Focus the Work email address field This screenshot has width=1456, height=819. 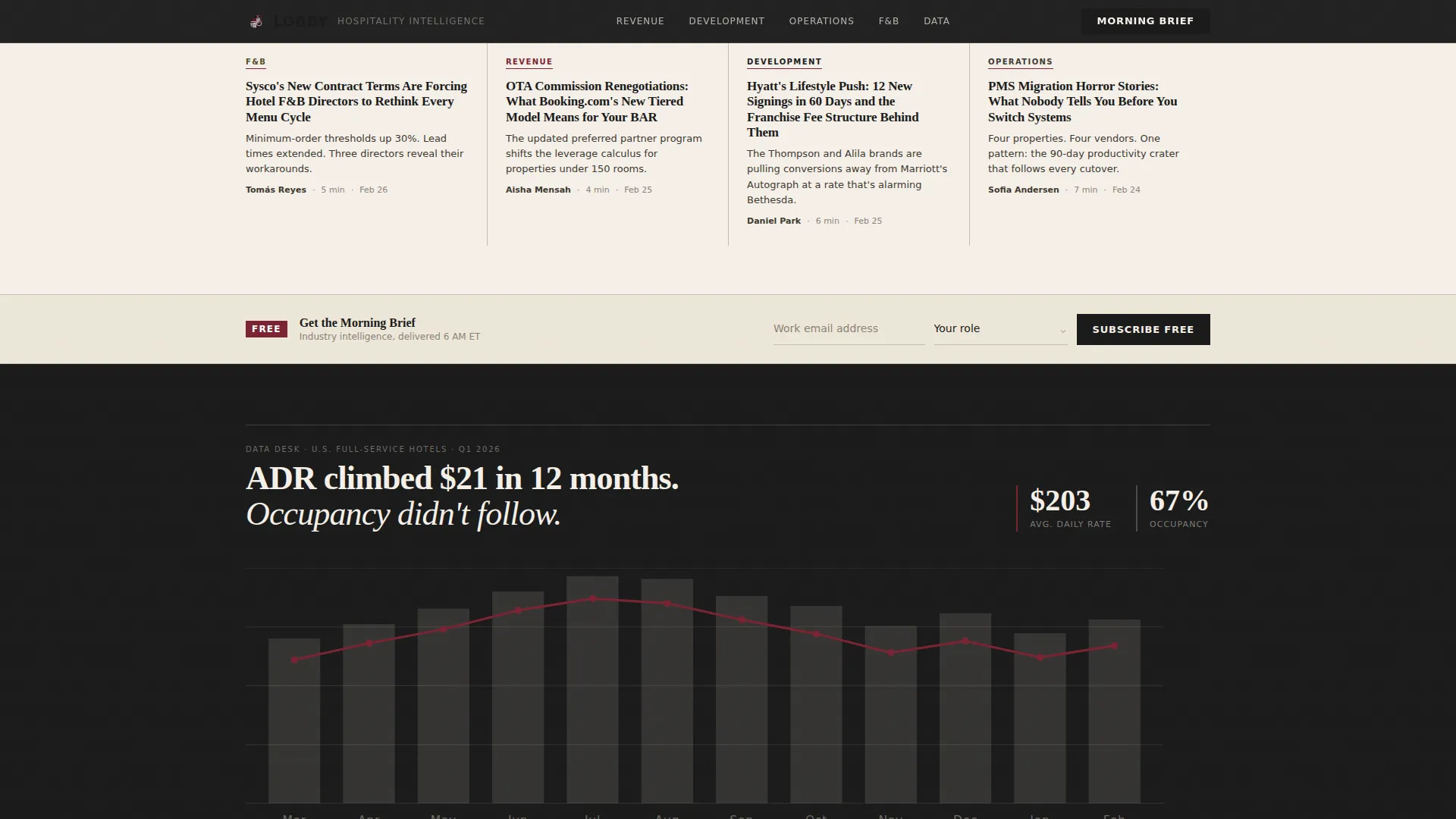pyautogui.click(x=849, y=329)
